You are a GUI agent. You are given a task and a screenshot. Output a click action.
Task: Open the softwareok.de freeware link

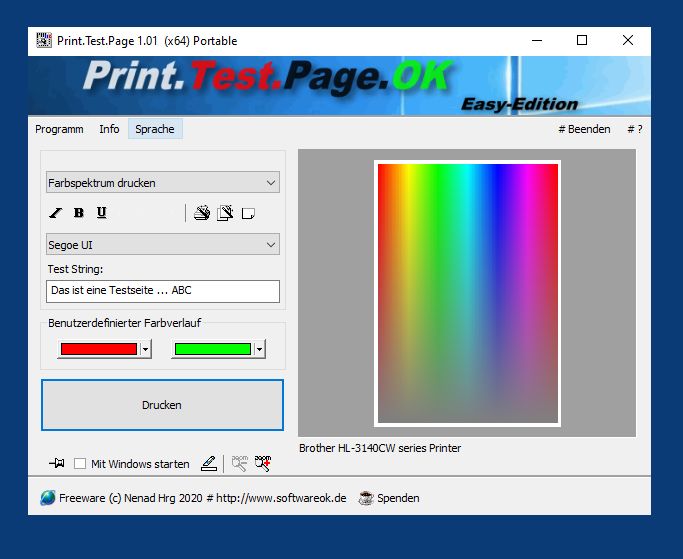203,498
